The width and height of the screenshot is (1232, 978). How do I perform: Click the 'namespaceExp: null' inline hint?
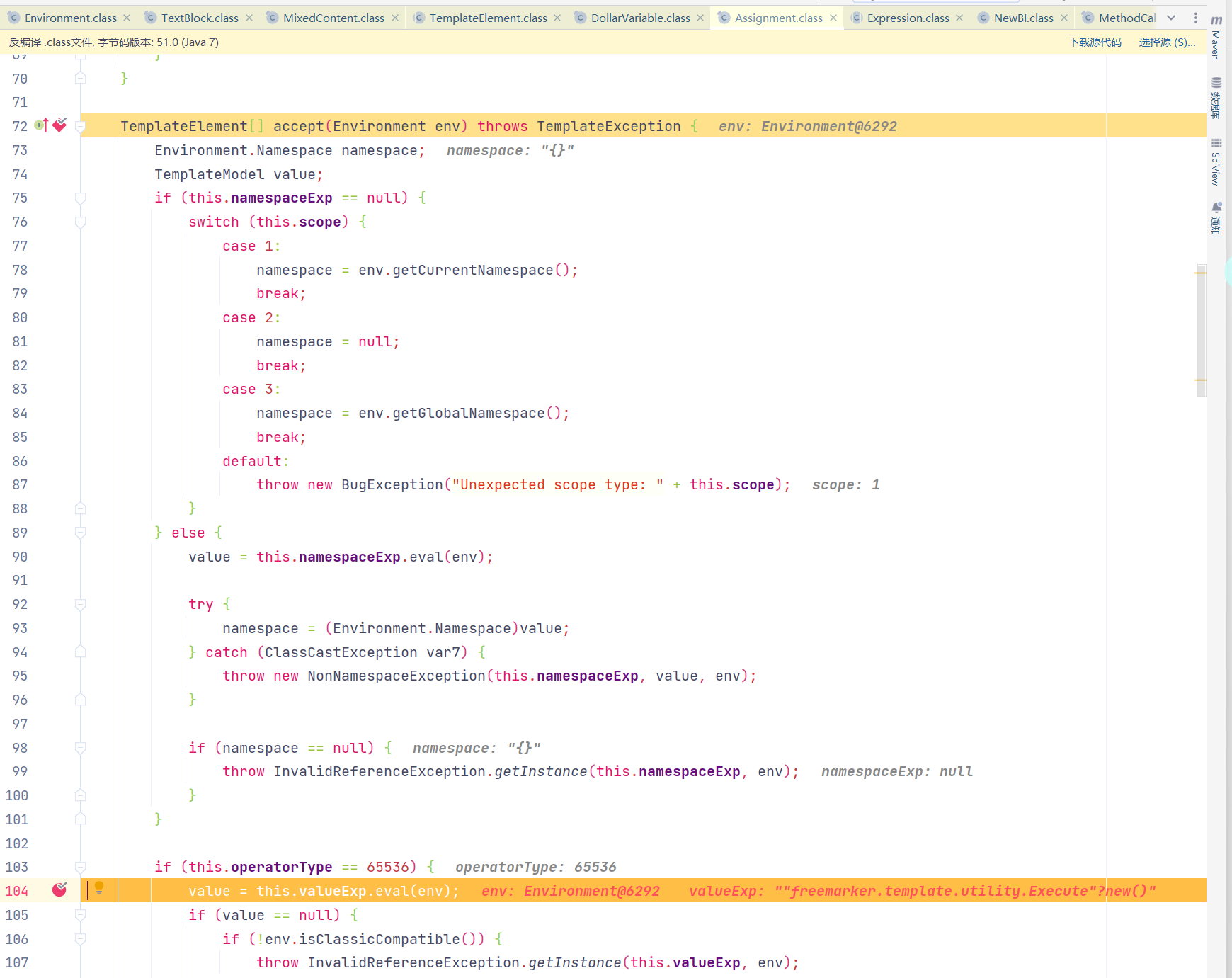tap(897, 772)
